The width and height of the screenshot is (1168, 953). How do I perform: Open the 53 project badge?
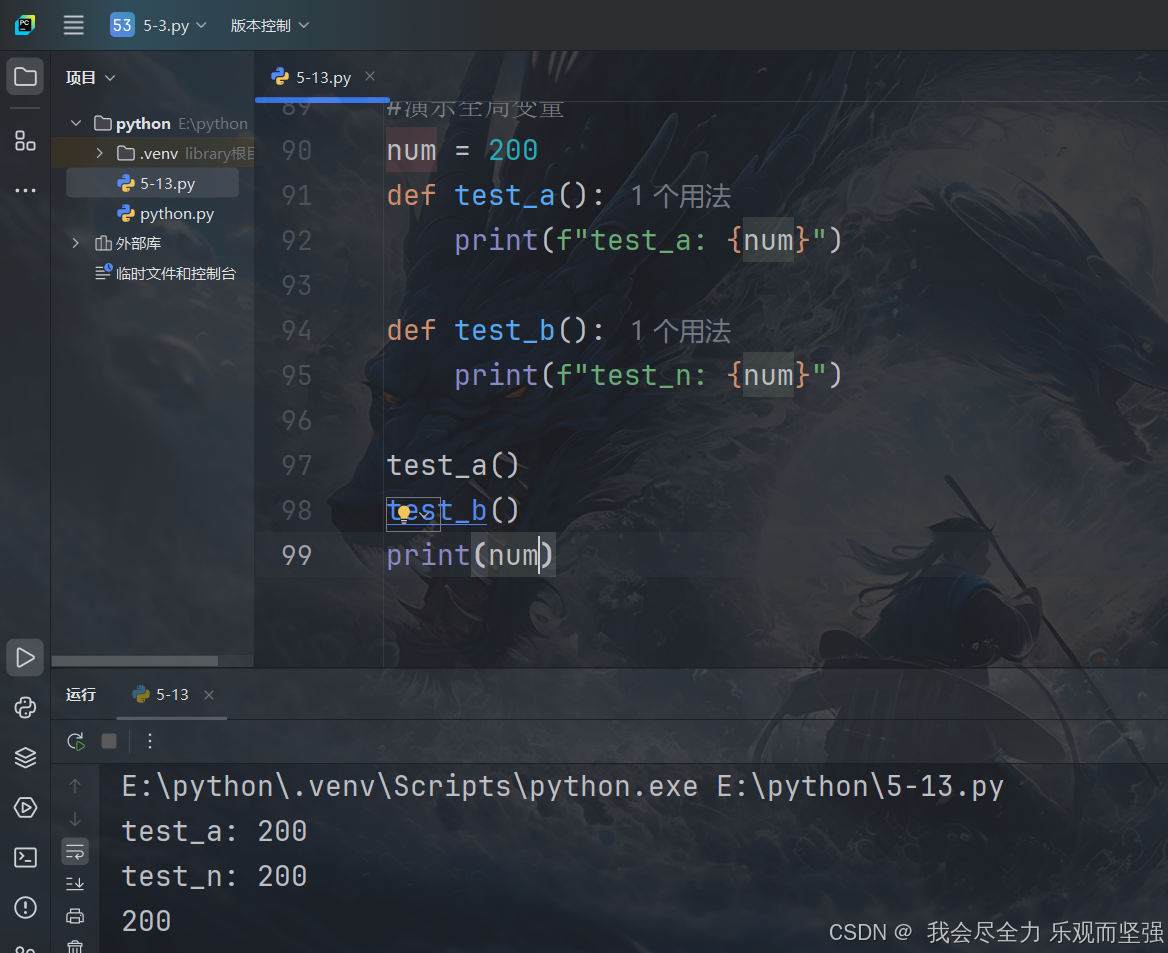122,25
